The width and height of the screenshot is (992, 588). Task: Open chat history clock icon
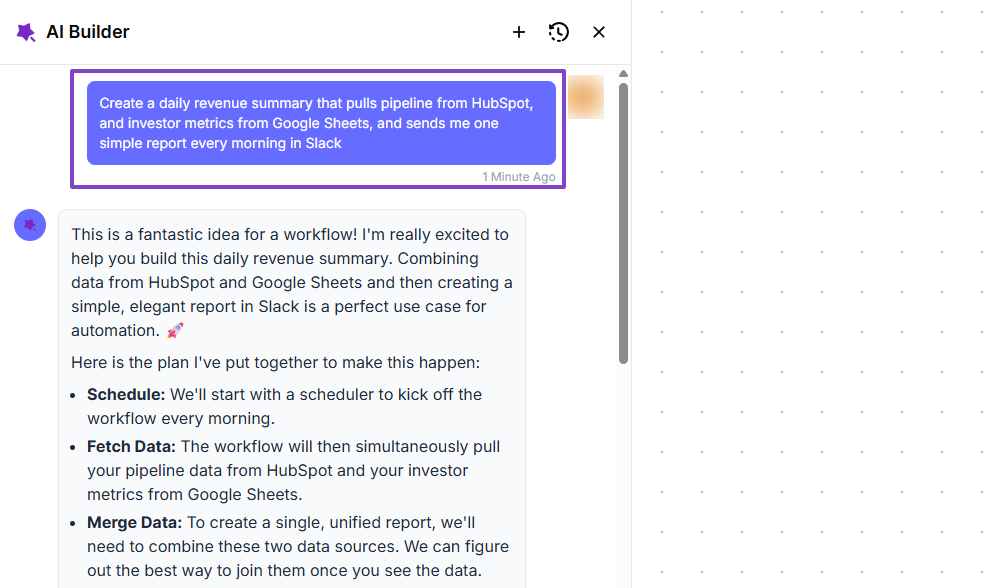click(x=559, y=32)
